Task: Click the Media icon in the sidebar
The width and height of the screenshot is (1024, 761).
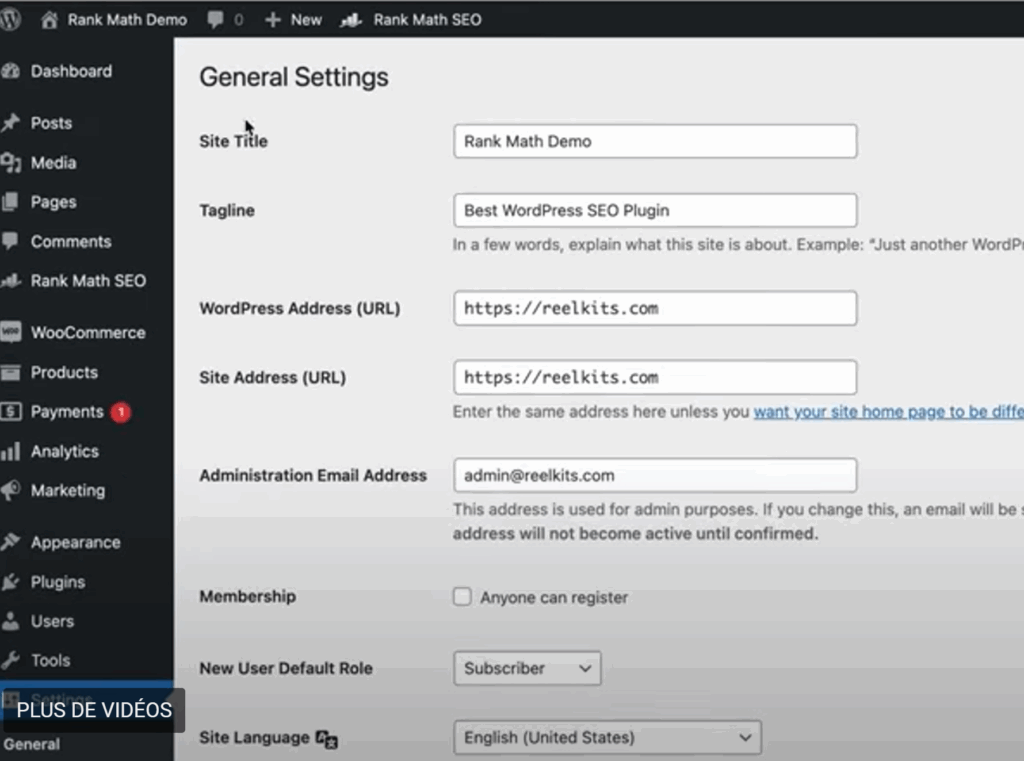Action: click(x=10, y=163)
